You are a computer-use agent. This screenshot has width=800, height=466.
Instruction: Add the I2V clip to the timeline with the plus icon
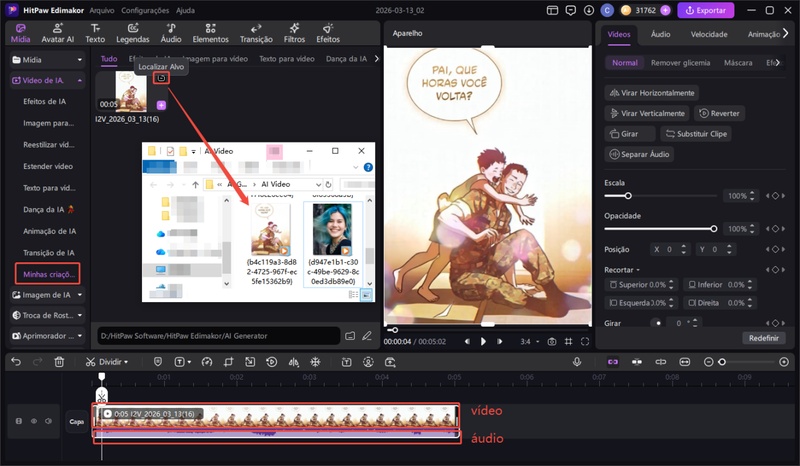(161, 105)
